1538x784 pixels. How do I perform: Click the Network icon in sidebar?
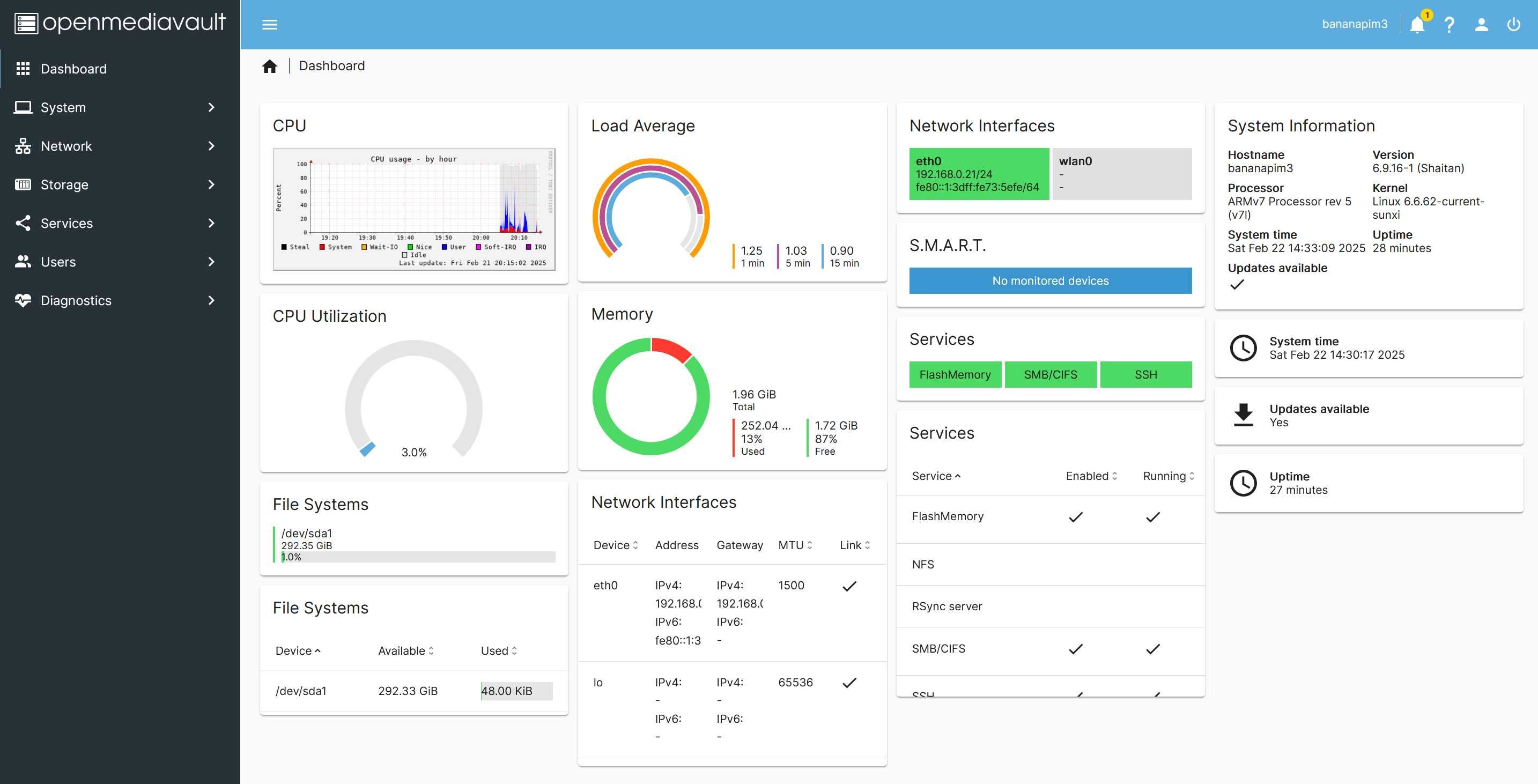point(23,146)
